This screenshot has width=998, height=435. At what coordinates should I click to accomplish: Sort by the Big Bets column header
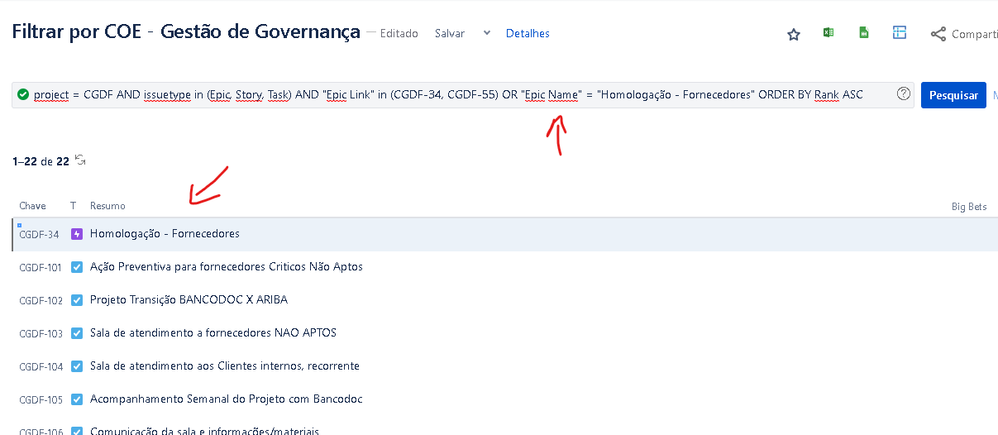click(x=969, y=207)
